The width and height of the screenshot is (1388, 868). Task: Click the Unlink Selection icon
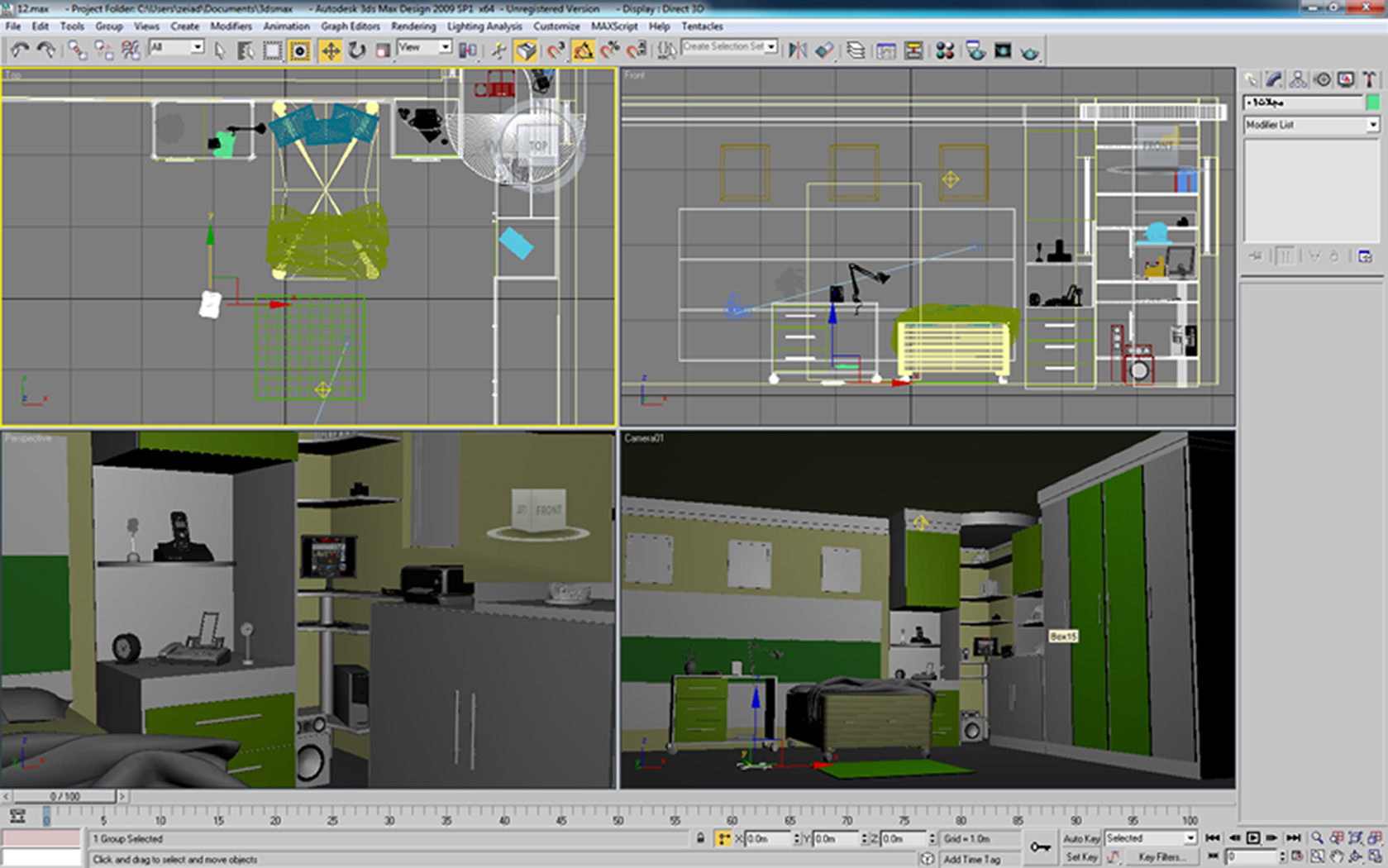(104, 50)
